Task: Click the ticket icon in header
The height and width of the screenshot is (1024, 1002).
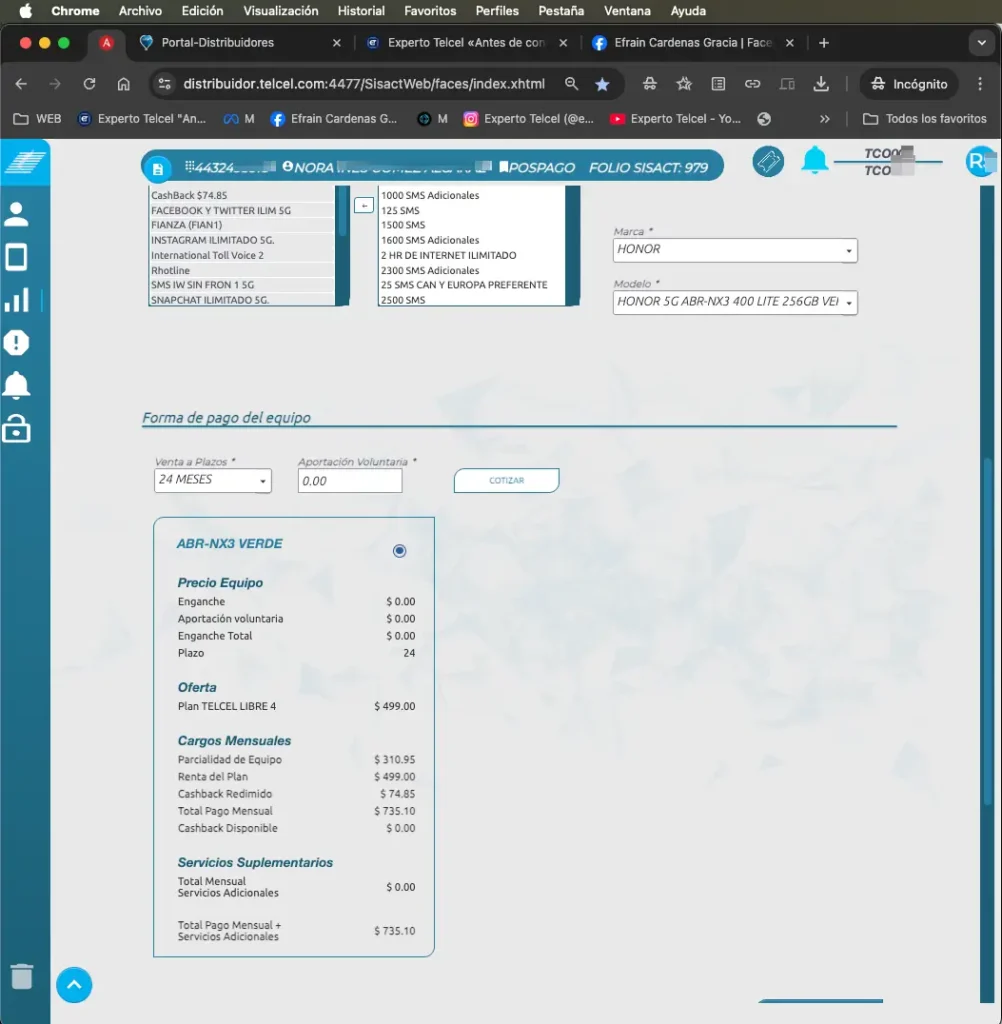Action: pyautogui.click(x=768, y=161)
